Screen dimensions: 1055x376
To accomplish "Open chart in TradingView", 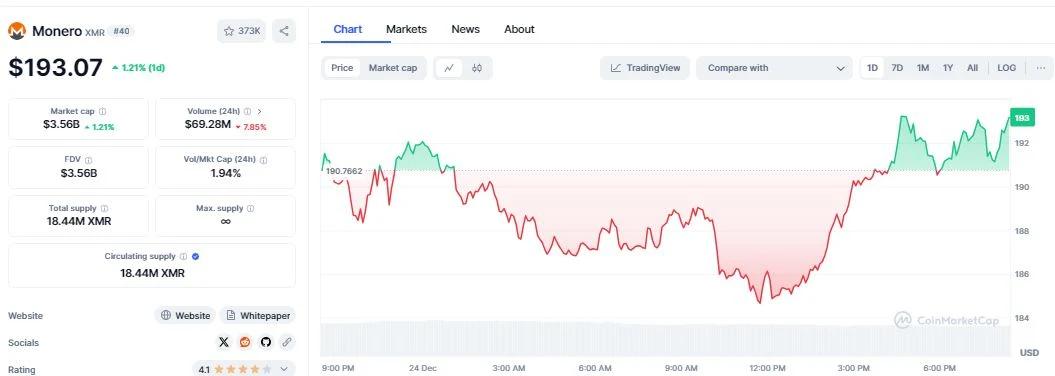I will (x=645, y=68).
